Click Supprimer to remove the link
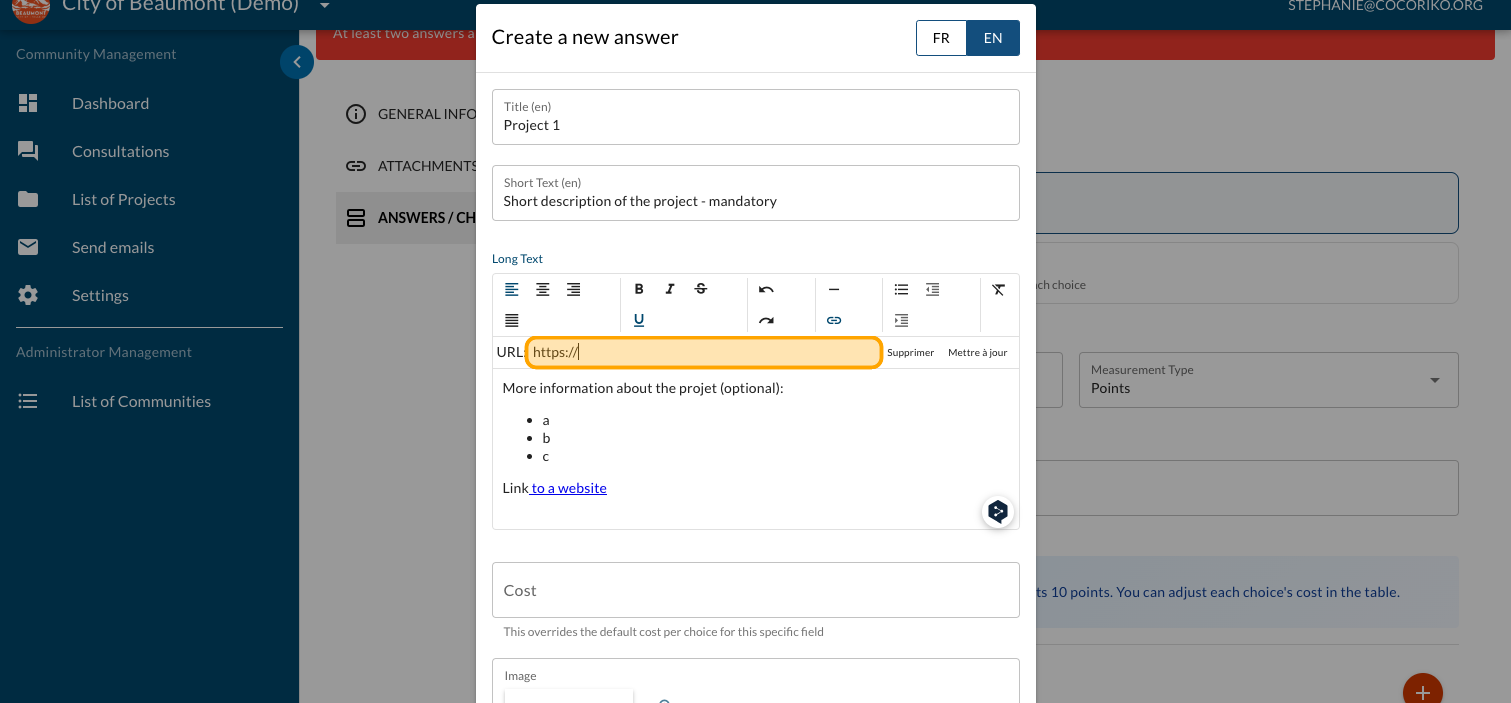Viewport: 1511px width, 703px height. tap(910, 353)
